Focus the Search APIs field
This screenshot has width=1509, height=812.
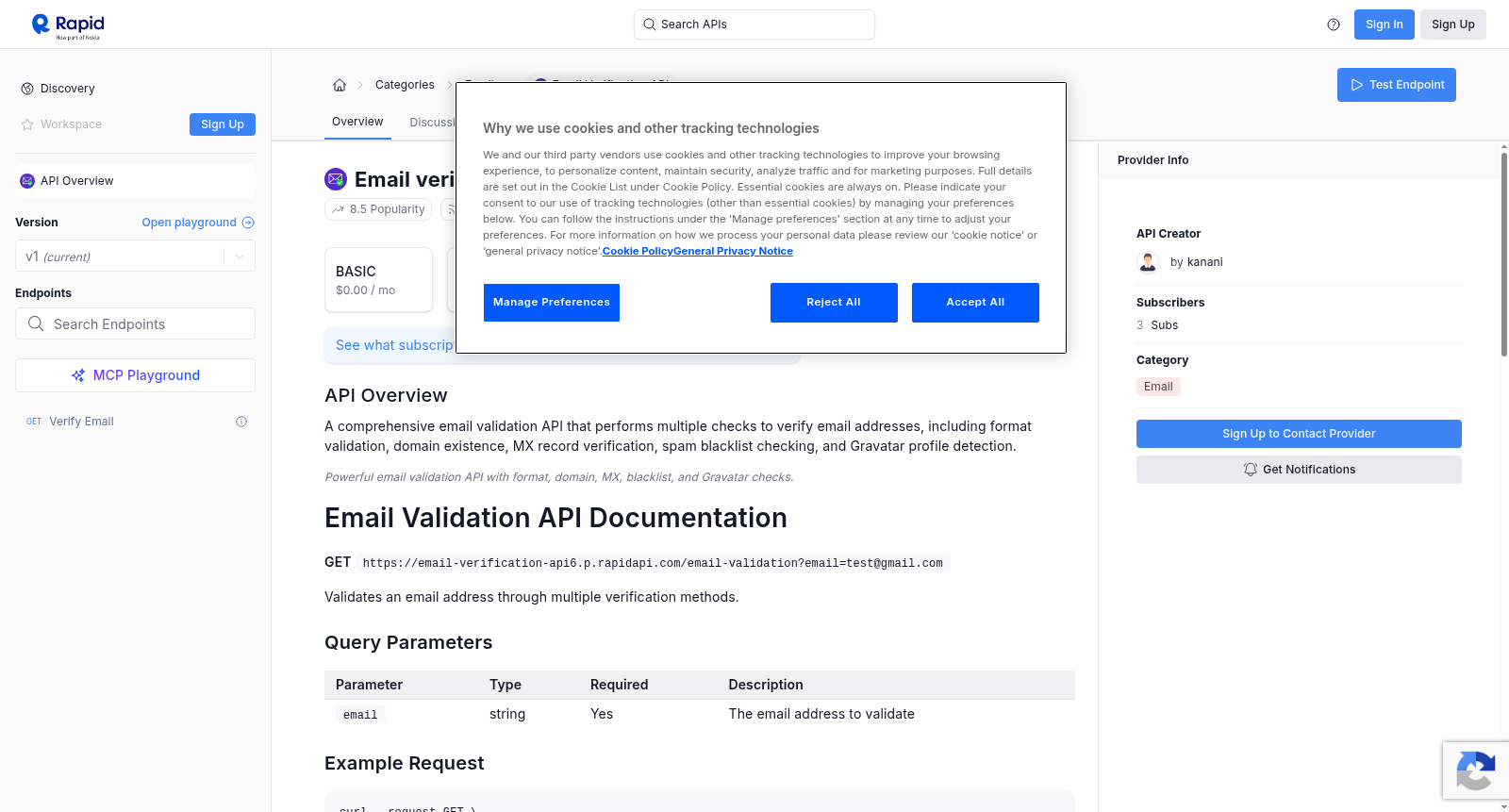click(754, 25)
